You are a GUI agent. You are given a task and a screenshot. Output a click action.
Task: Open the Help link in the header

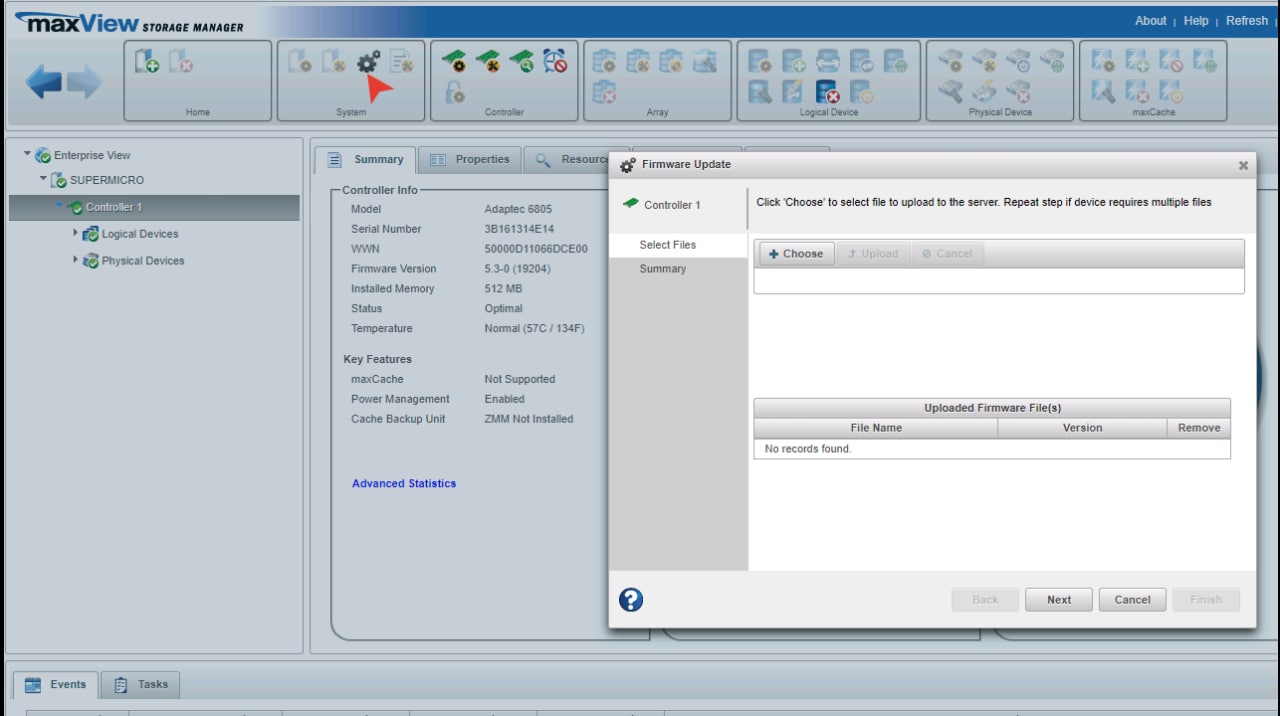tap(1196, 21)
